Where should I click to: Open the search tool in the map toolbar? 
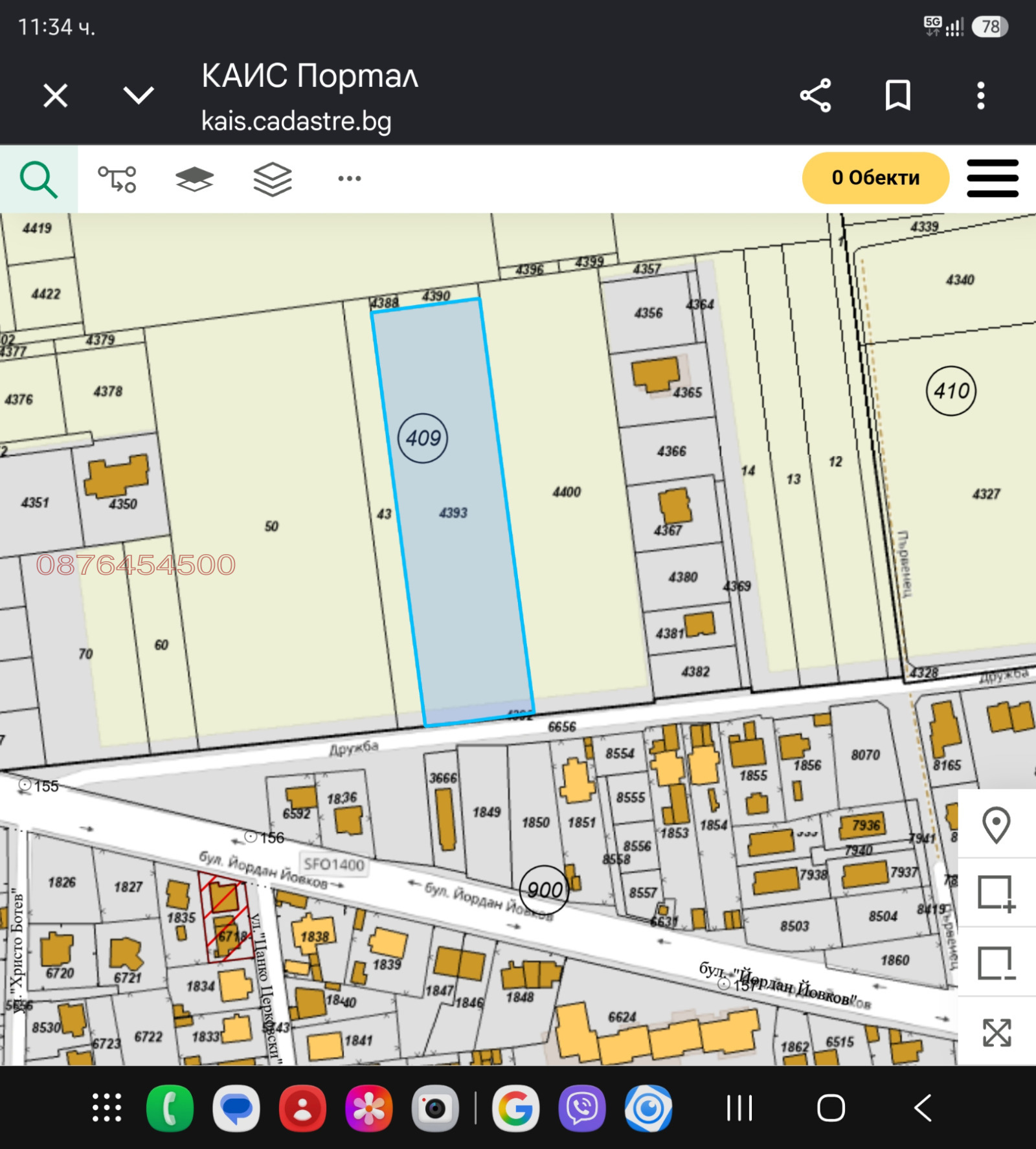tap(39, 179)
